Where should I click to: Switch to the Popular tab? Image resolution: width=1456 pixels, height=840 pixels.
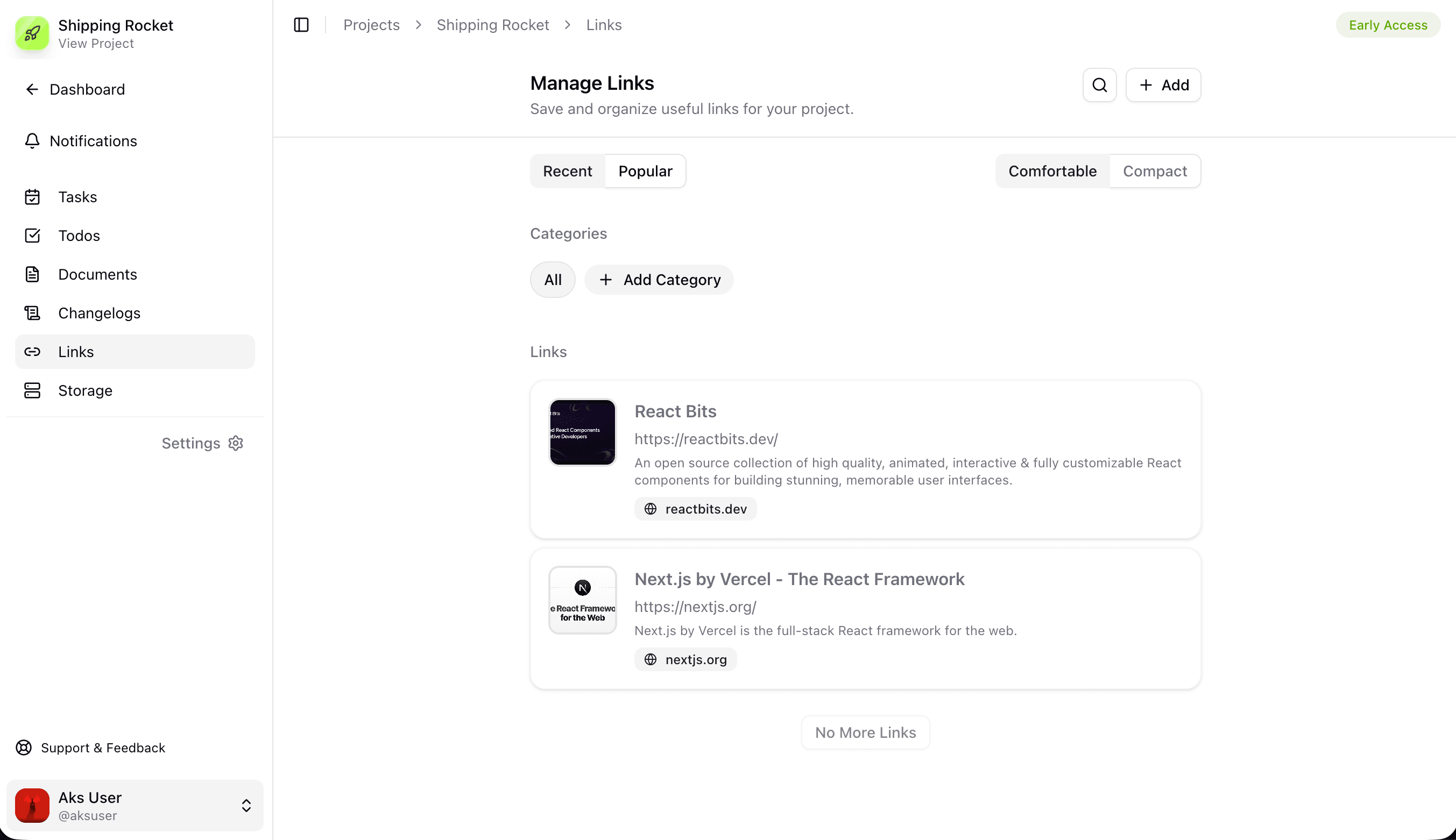(645, 172)
